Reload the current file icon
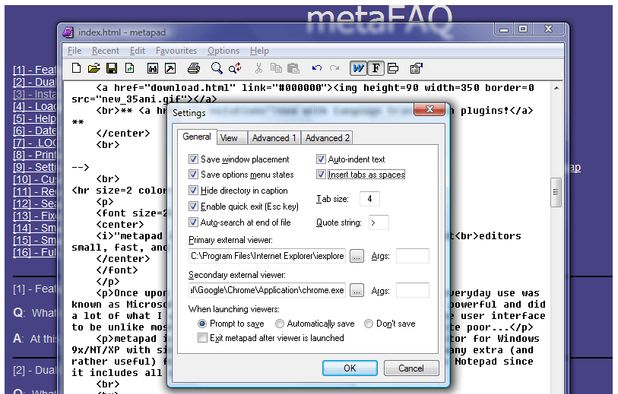Screen dimensions: 618x394 tap(130, 69)
